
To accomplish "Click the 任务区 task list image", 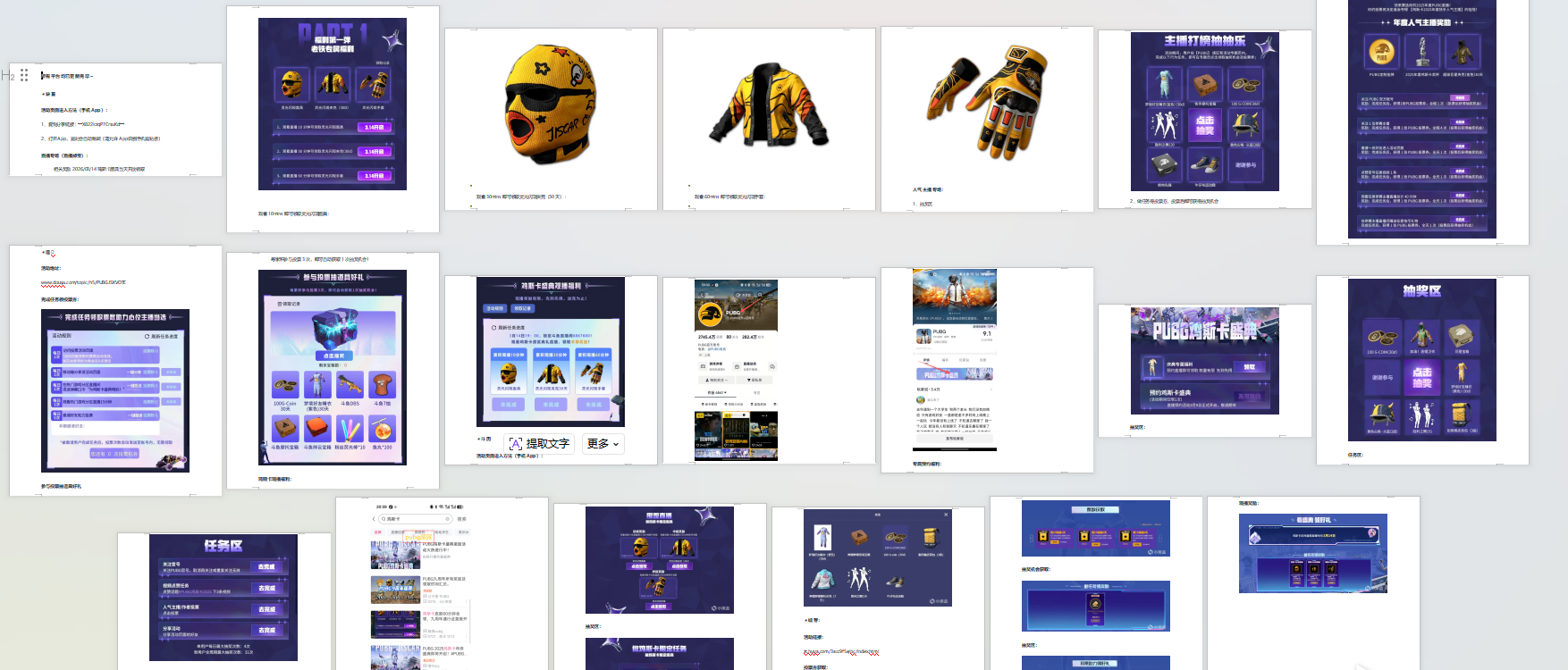I will [x=223, y=598].
